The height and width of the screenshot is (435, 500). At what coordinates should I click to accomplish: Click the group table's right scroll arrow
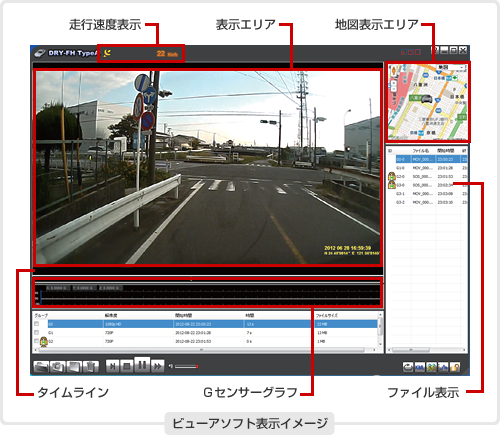[x=374, y=350]
